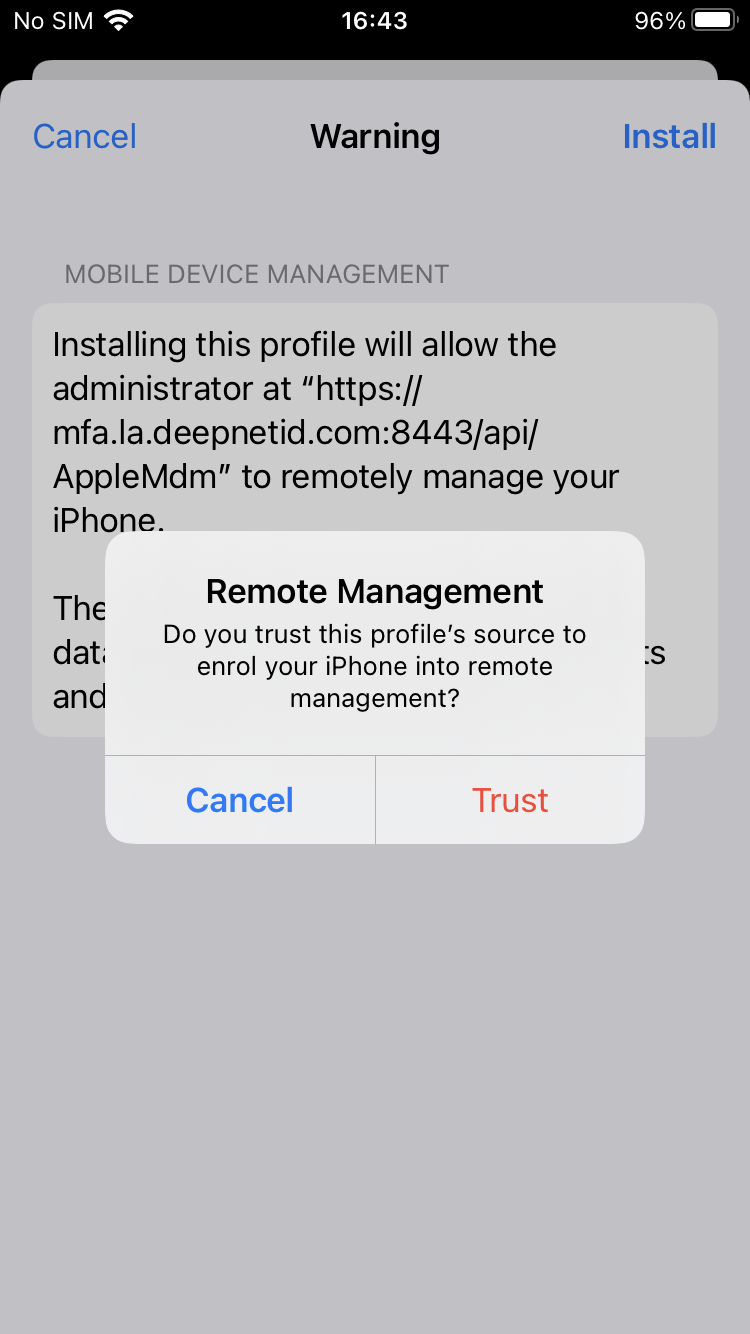Tap the Warning title in the navigation bar
Image resolution: width=750 pixels, height=1334 pixels.
[375, 136]
